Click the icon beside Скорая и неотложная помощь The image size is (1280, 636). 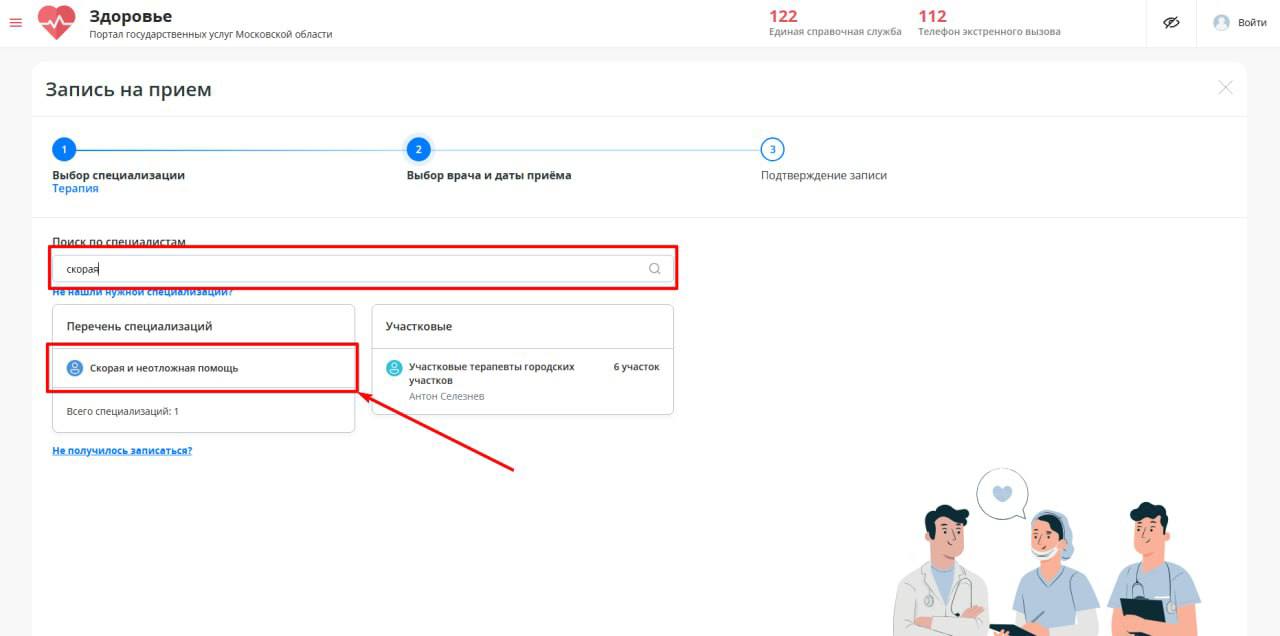(x=75, y=368)
